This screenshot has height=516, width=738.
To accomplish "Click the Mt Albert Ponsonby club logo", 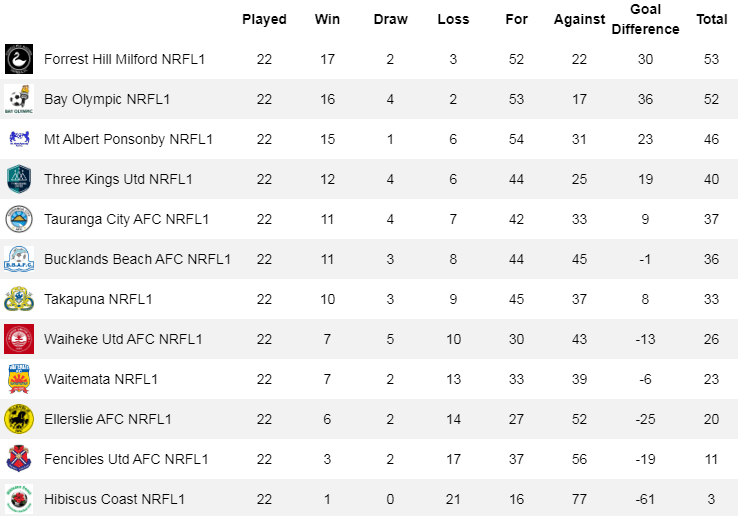I will click(19, 139).
